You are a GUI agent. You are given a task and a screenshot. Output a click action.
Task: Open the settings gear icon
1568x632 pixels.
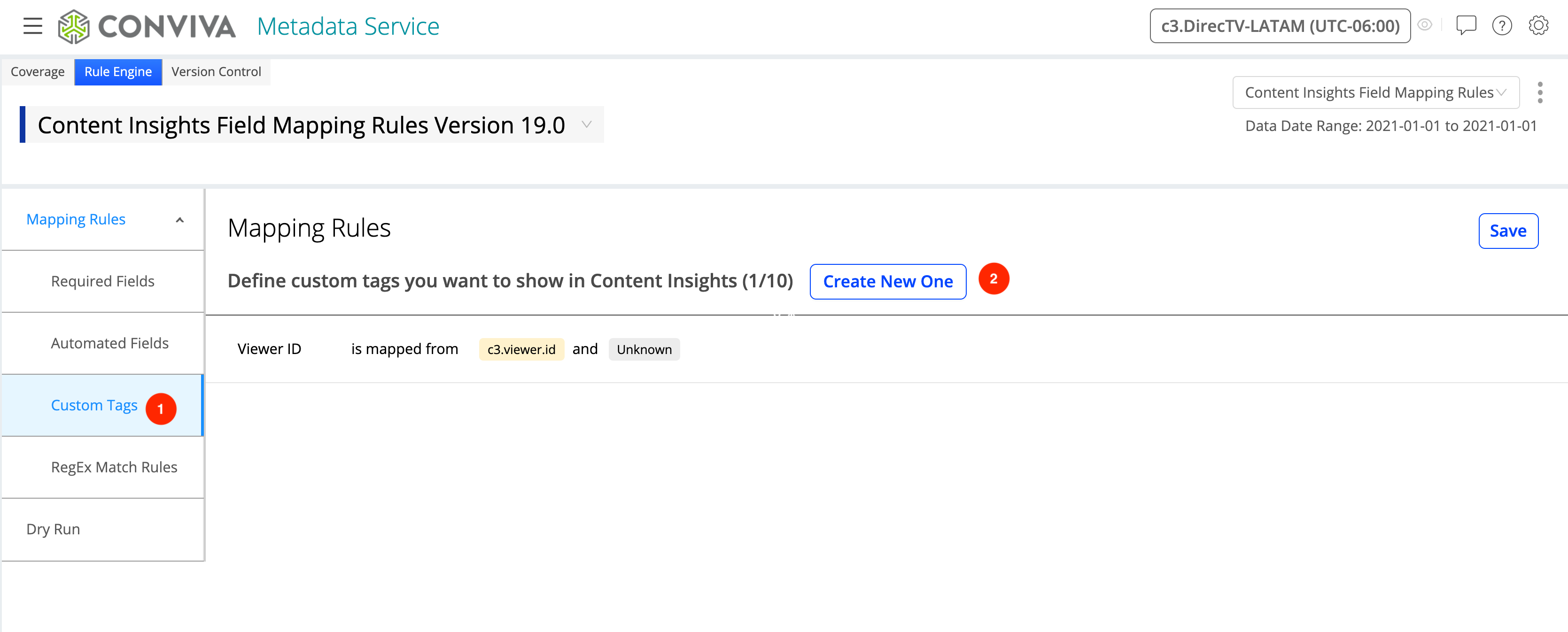pyautogui.click(x=1538, y=25)
